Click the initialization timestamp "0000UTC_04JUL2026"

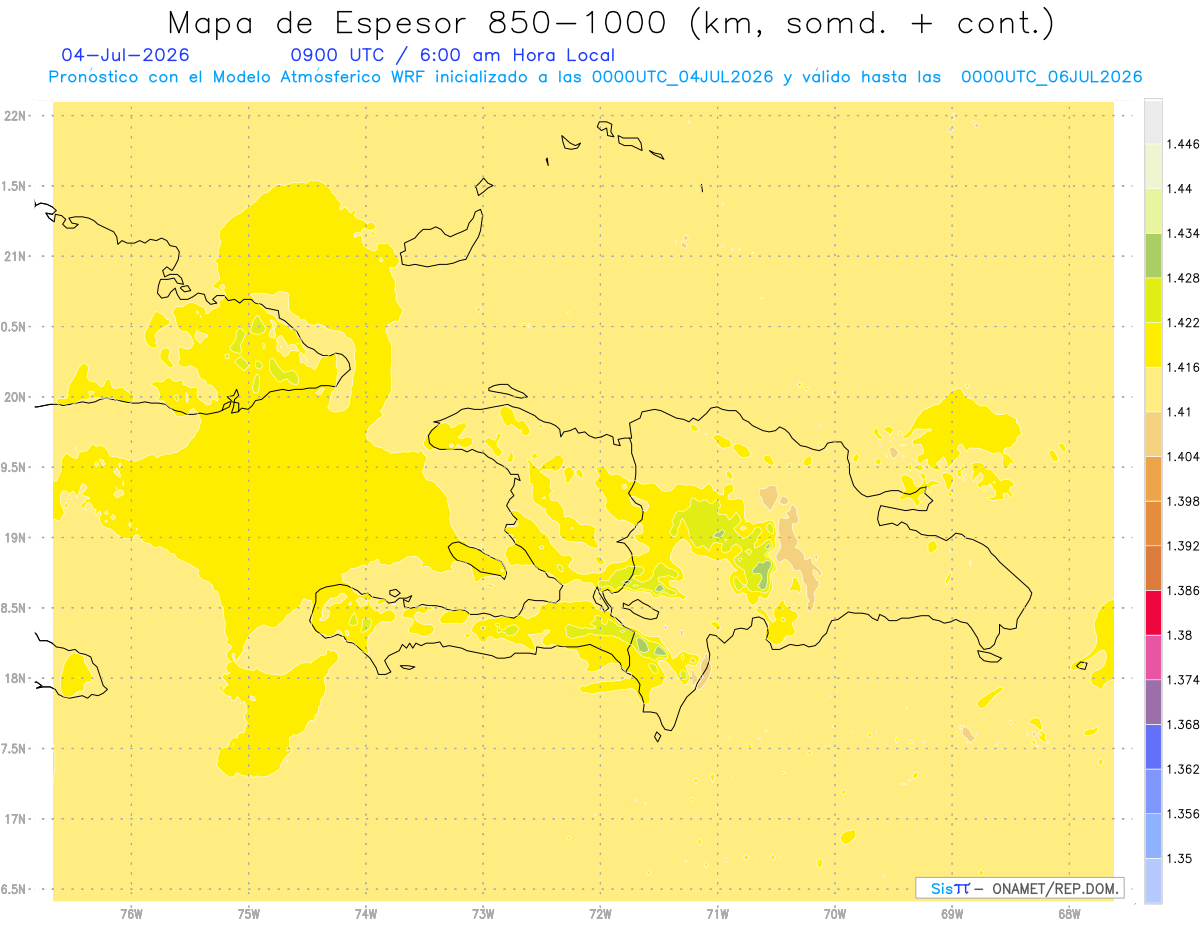coord(682,77)
